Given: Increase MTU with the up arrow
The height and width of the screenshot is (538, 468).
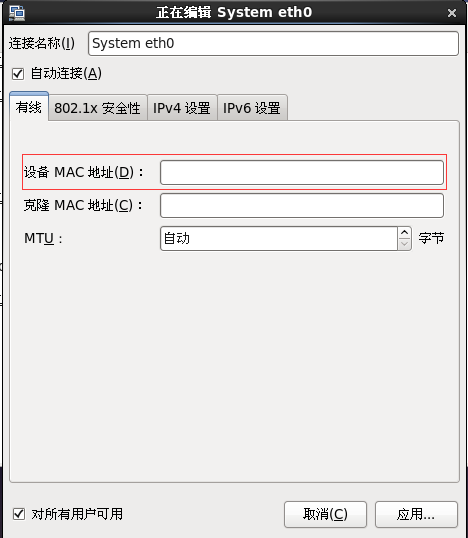Looking at the screenshot, I should (x=405, y=233).
